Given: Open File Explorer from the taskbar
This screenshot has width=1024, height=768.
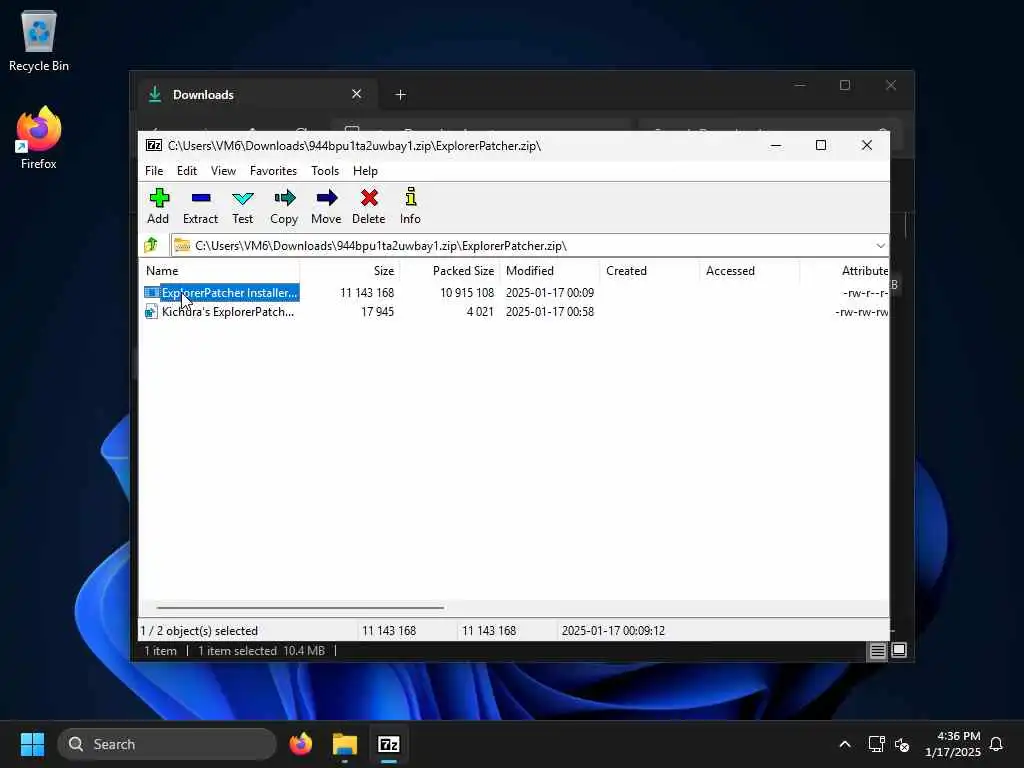Looking at the screenshot, I should click(345, 744).
